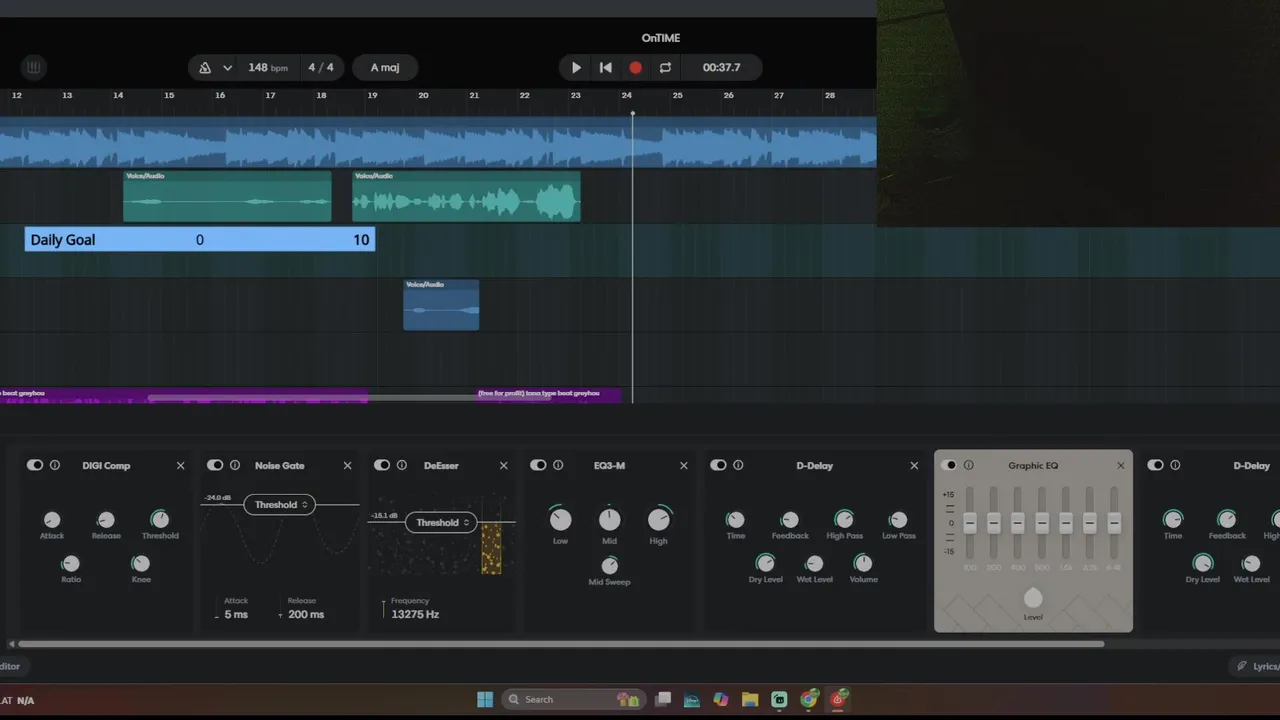Open the info icon on Noise Gate
1280x720 pixels.
(235, 465)
